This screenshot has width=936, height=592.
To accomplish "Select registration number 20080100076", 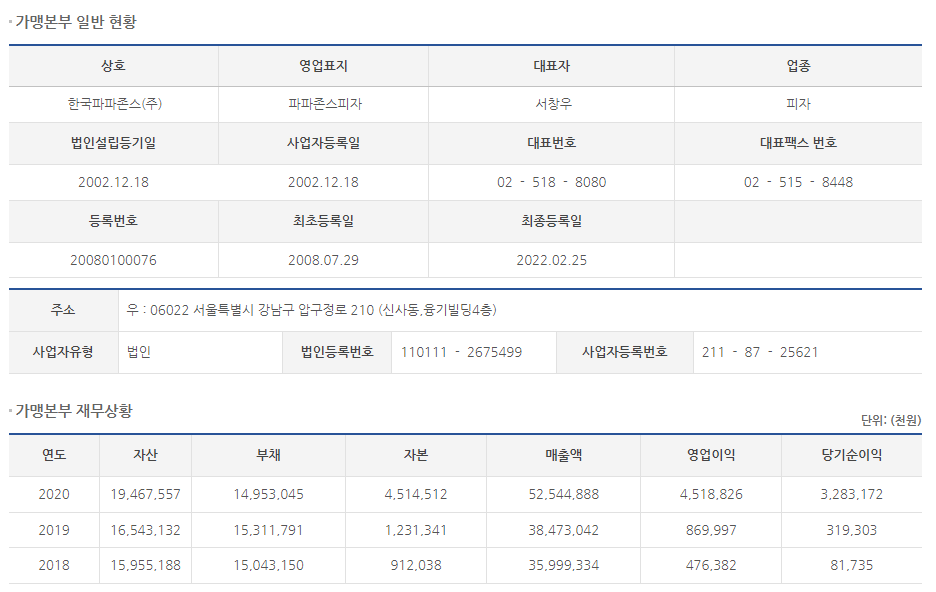I will (113, 260).
